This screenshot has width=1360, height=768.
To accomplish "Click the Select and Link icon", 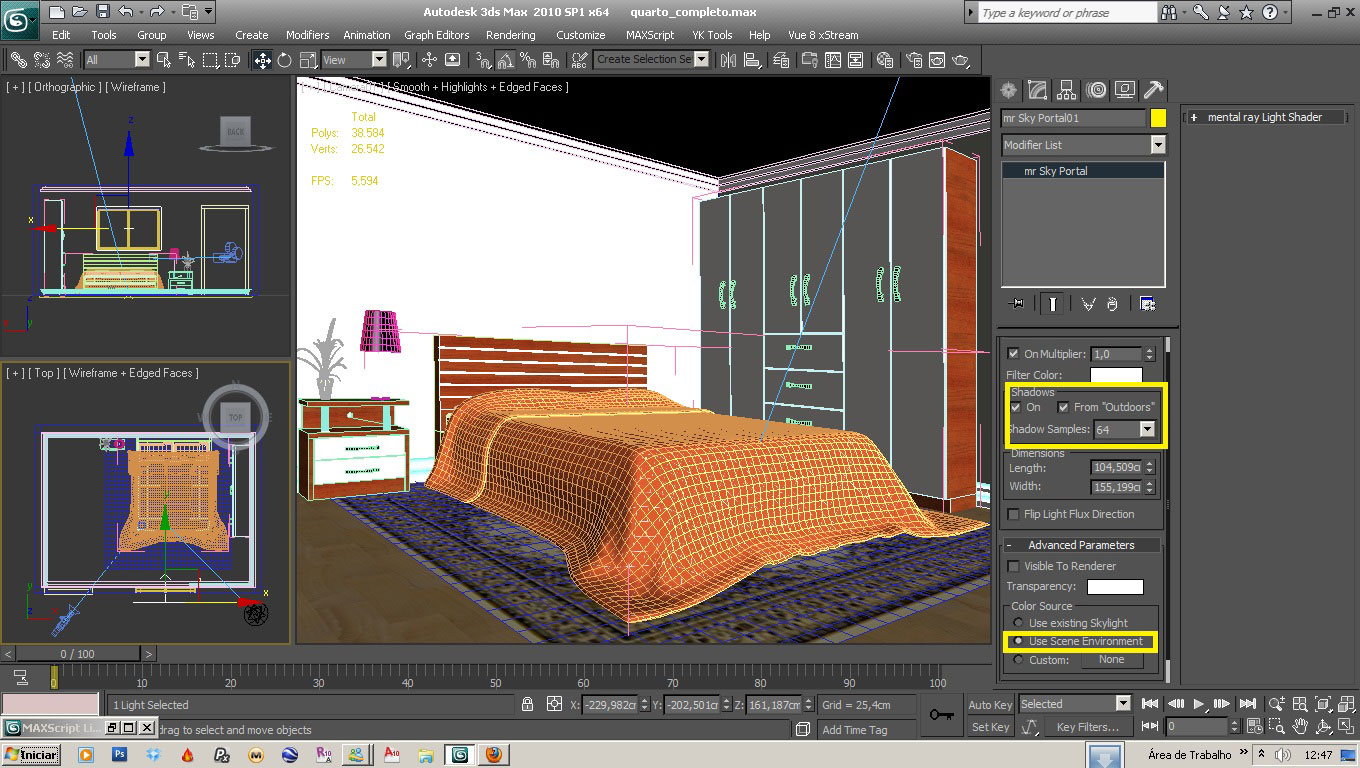I will tap(17, 60).
